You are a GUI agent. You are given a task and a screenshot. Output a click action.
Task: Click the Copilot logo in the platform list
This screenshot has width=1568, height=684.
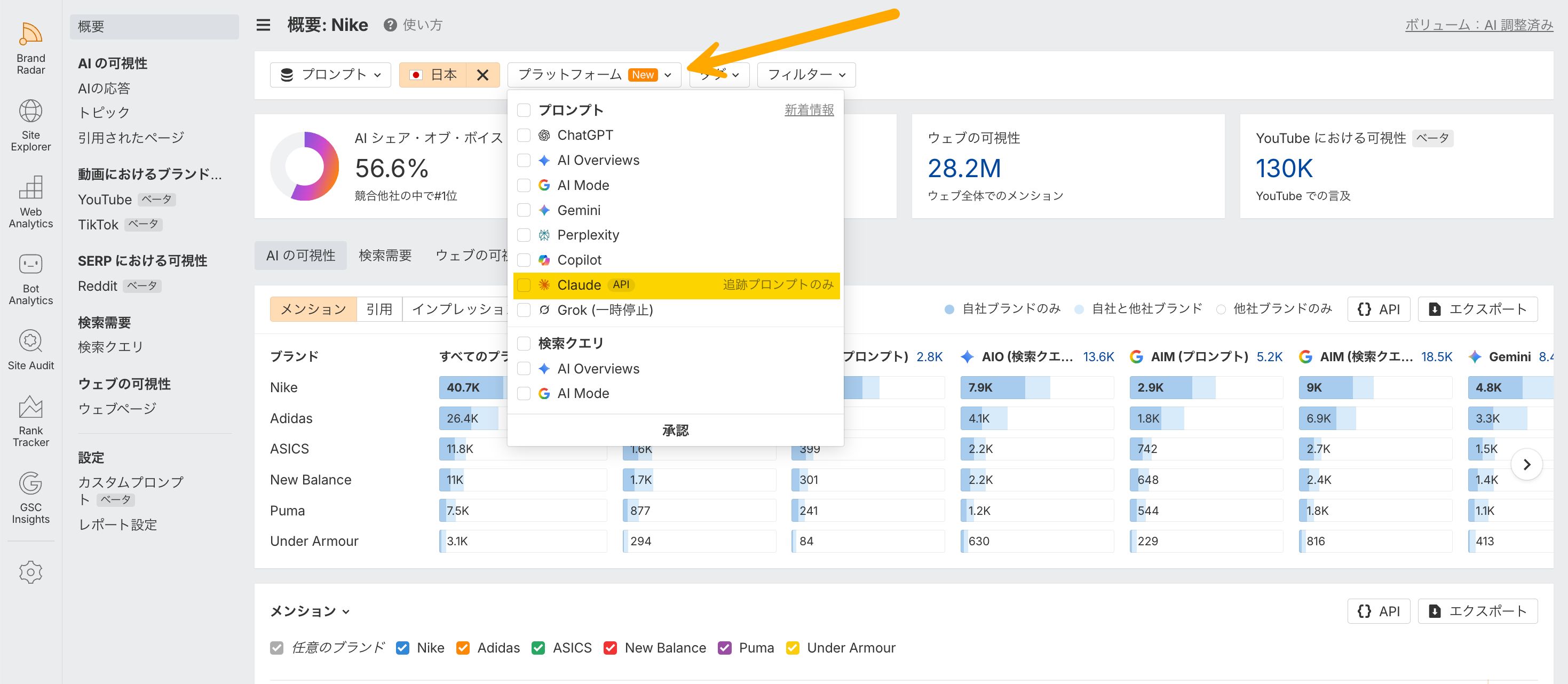[x=544, y=260]
